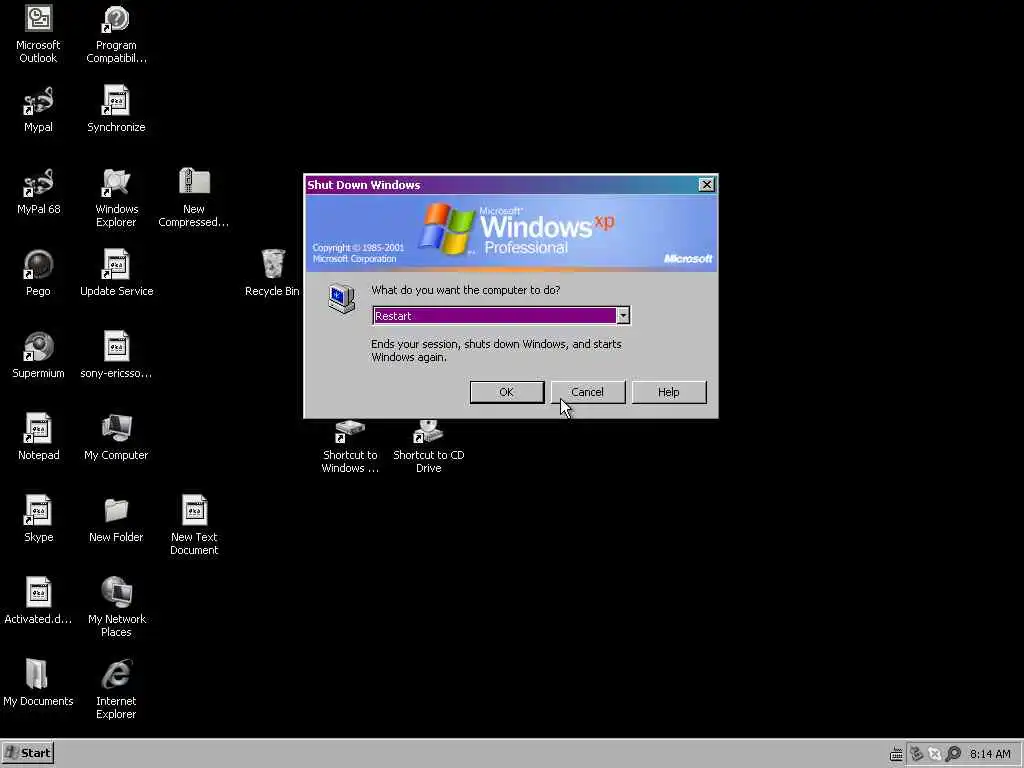Open the Start menu
This screenshot has width=1024, height=768.
(28, 753)
